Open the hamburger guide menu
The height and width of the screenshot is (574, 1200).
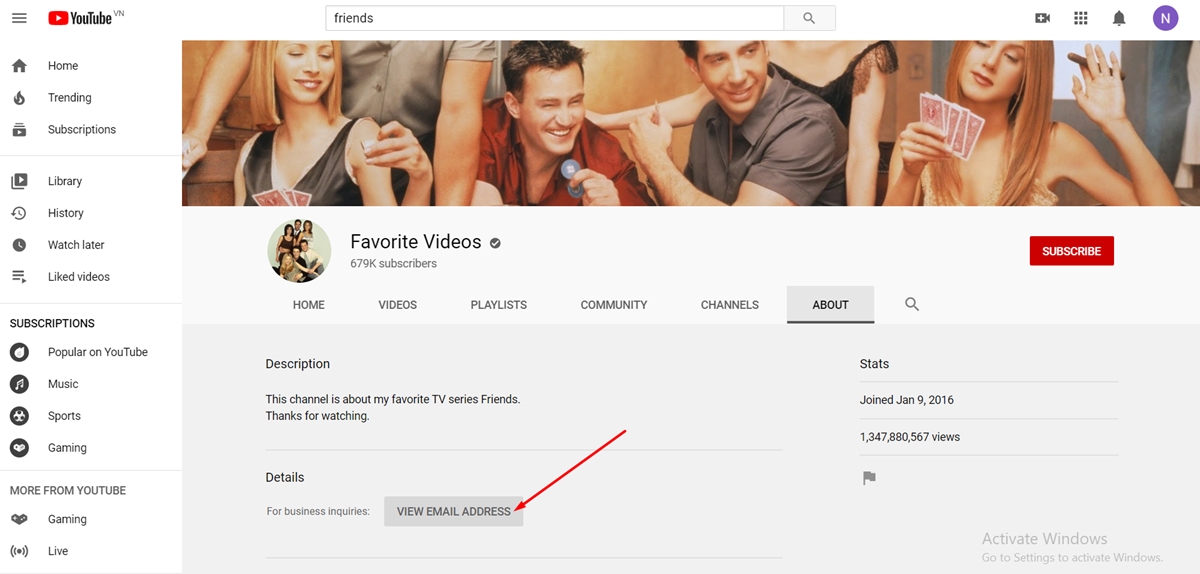[x=19, y=18]
